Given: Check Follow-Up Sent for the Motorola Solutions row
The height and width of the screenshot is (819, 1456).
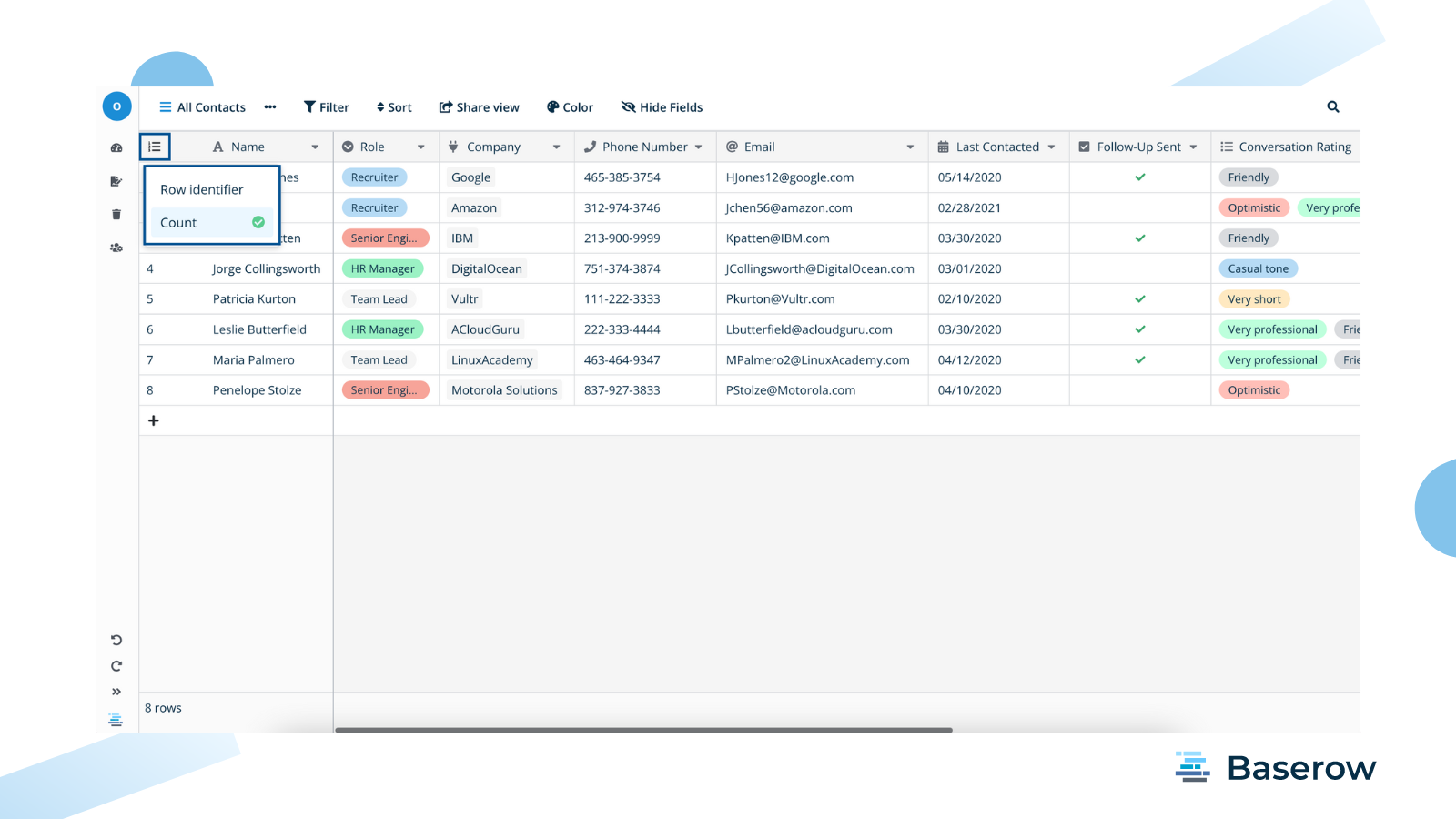Looking at the screenshot, I should tap(1140, 390).
